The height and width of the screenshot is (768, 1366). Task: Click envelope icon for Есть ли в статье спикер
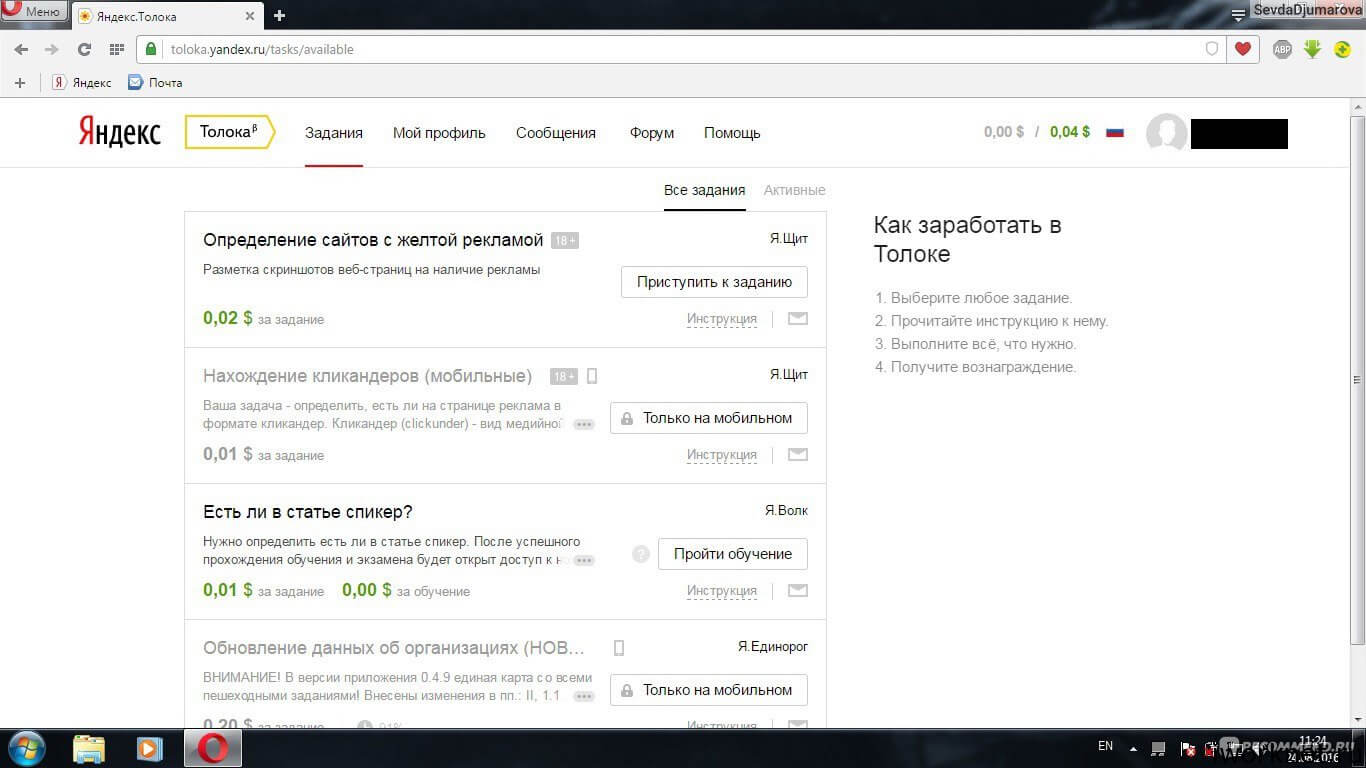(x=797, y=591)
